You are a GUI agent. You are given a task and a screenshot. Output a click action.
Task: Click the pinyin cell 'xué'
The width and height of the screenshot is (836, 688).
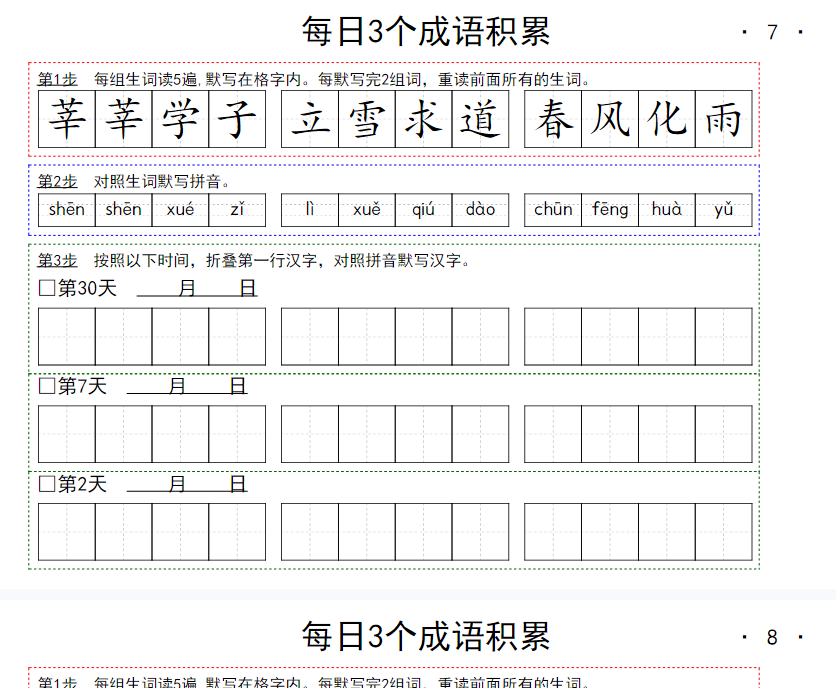tap(180, 210)
